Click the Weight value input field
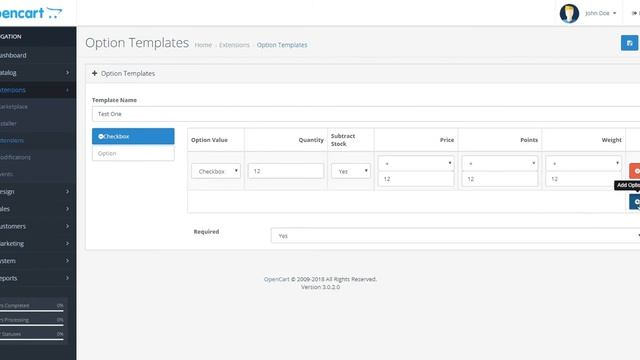This screenshot has height=360, width=640. coord(583,179)
